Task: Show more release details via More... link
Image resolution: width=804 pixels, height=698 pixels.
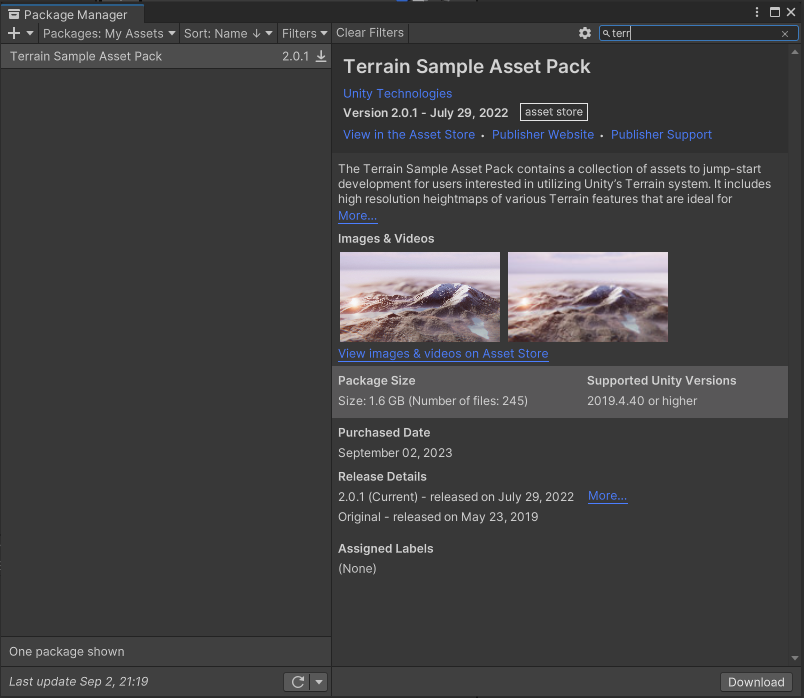Action: click(x=607, y=496)
